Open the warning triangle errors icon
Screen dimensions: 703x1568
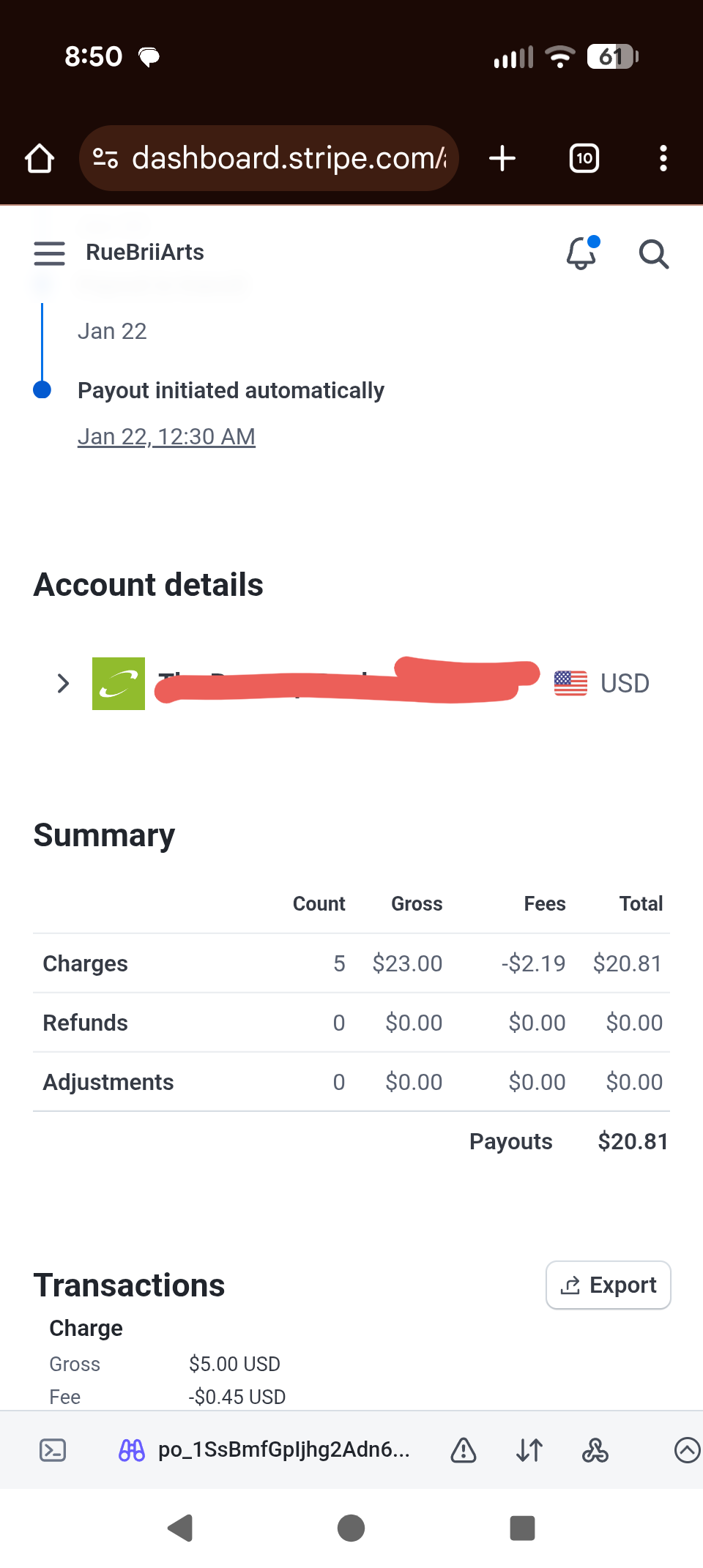(464, 1450)
